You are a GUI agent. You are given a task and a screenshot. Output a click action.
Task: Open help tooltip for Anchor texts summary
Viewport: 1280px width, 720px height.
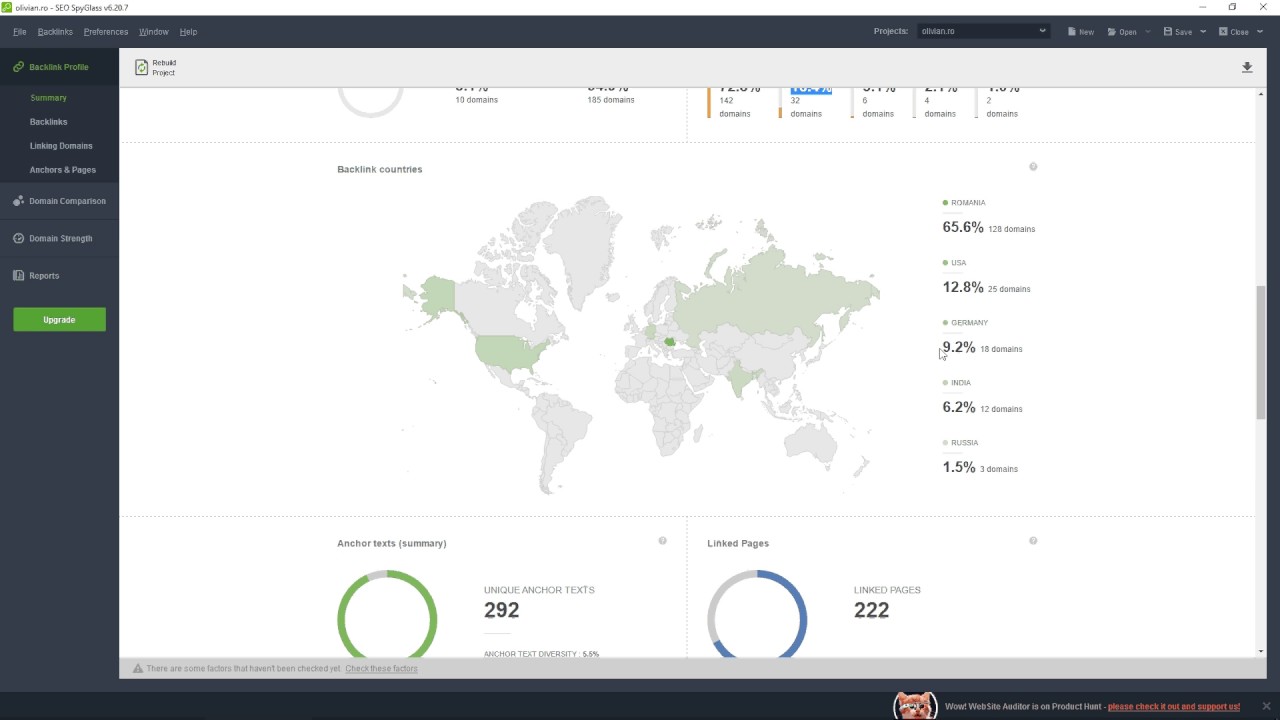point(662,541)
